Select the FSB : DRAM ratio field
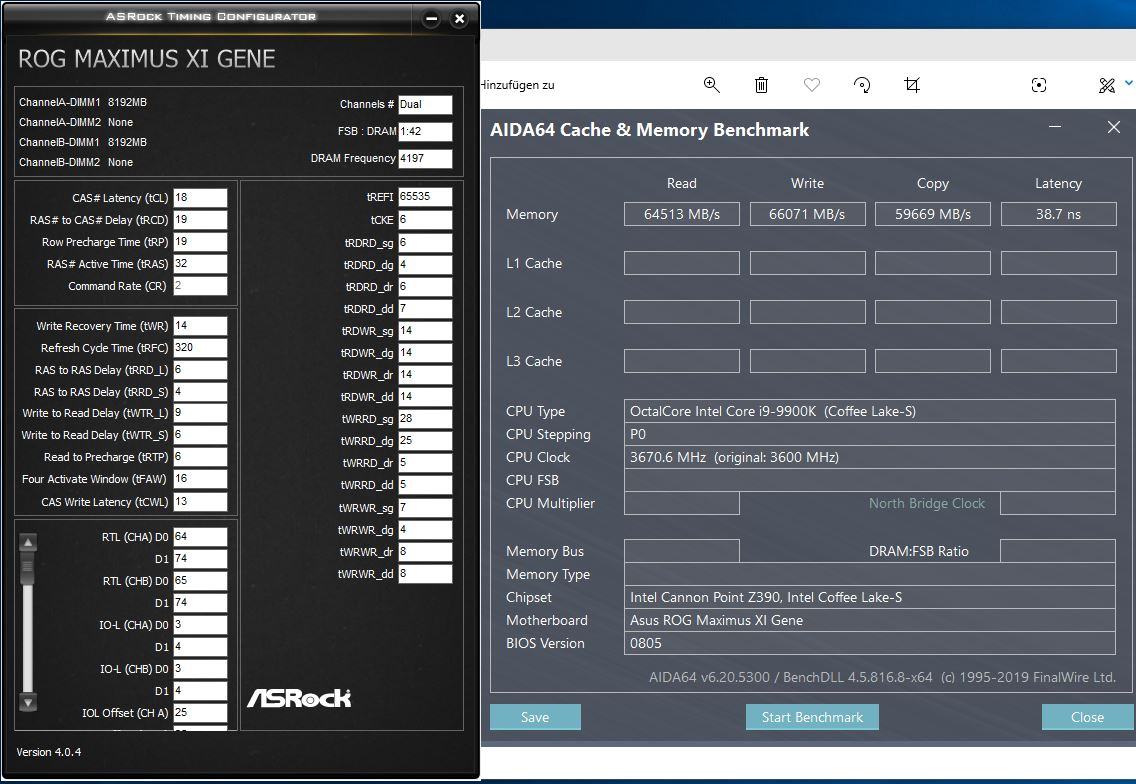 (x=425, y=131)
